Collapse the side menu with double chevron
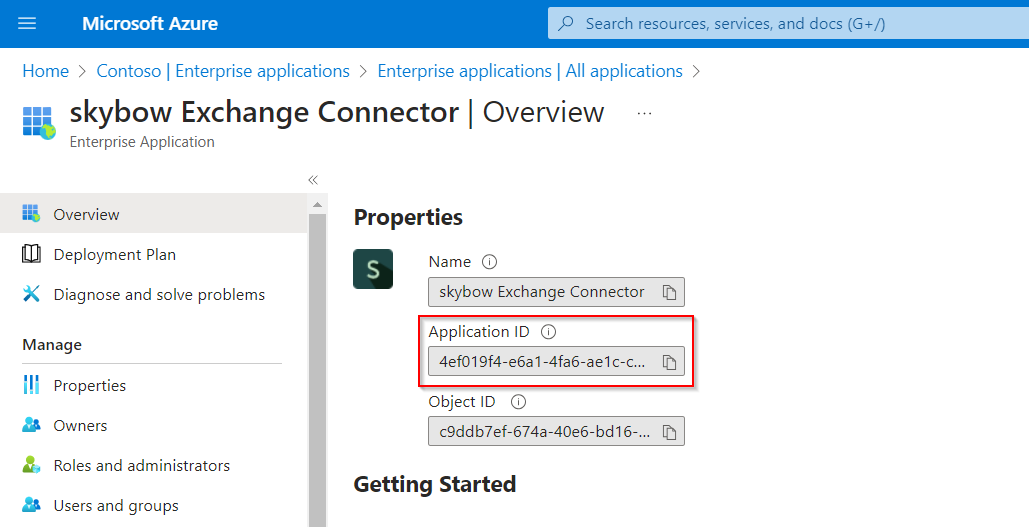The image size is (1029, 527). coord(313,180)
